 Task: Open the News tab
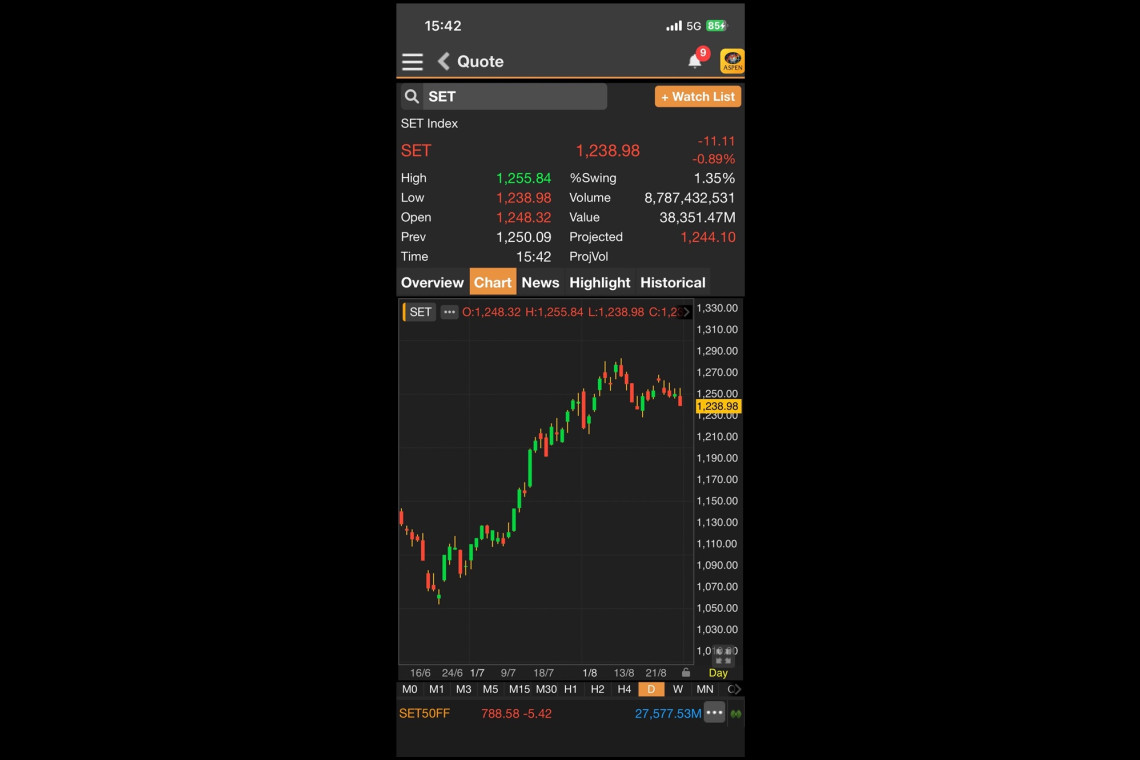tap(540, 283)
